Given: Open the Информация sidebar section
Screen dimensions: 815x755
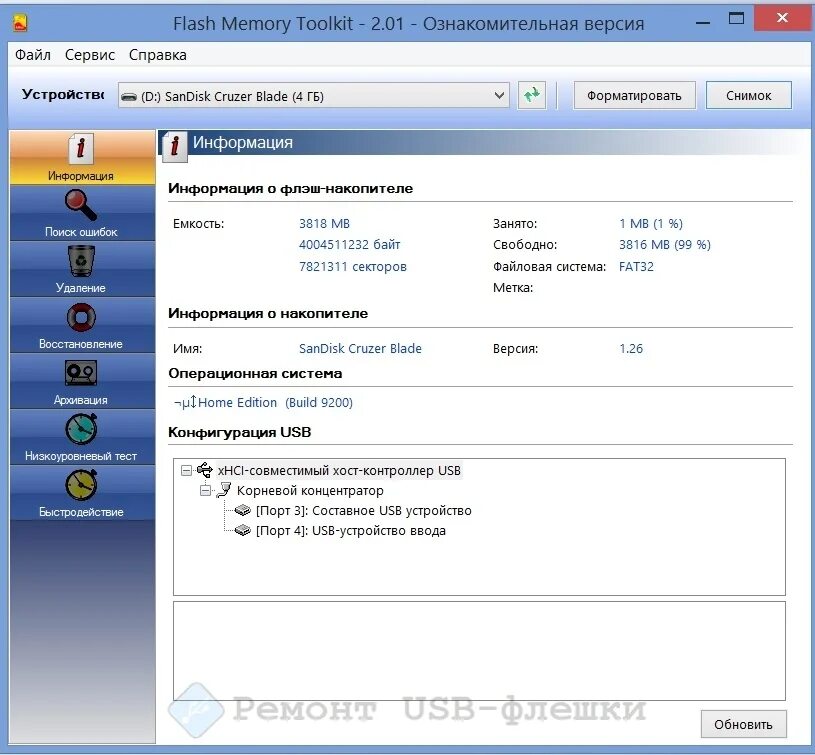Looking at the screenshot, I should (x=82, y=157).
